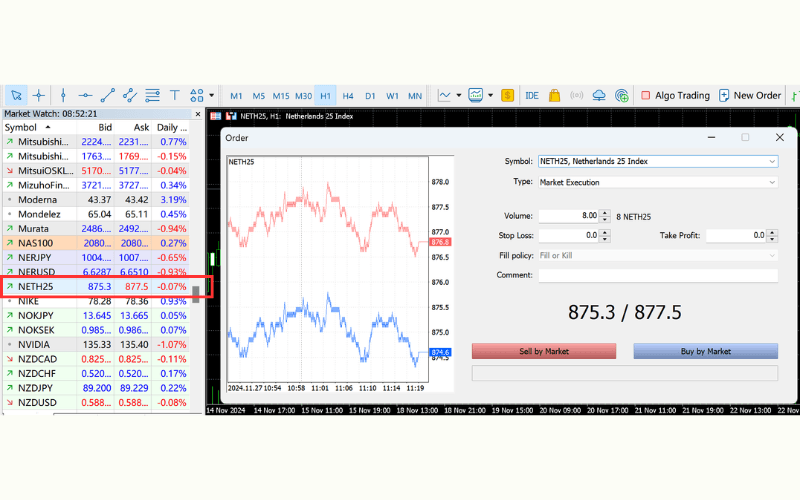Click the Buy by Market button
This screenshot has height=500, width=800.
click(705, 352)
